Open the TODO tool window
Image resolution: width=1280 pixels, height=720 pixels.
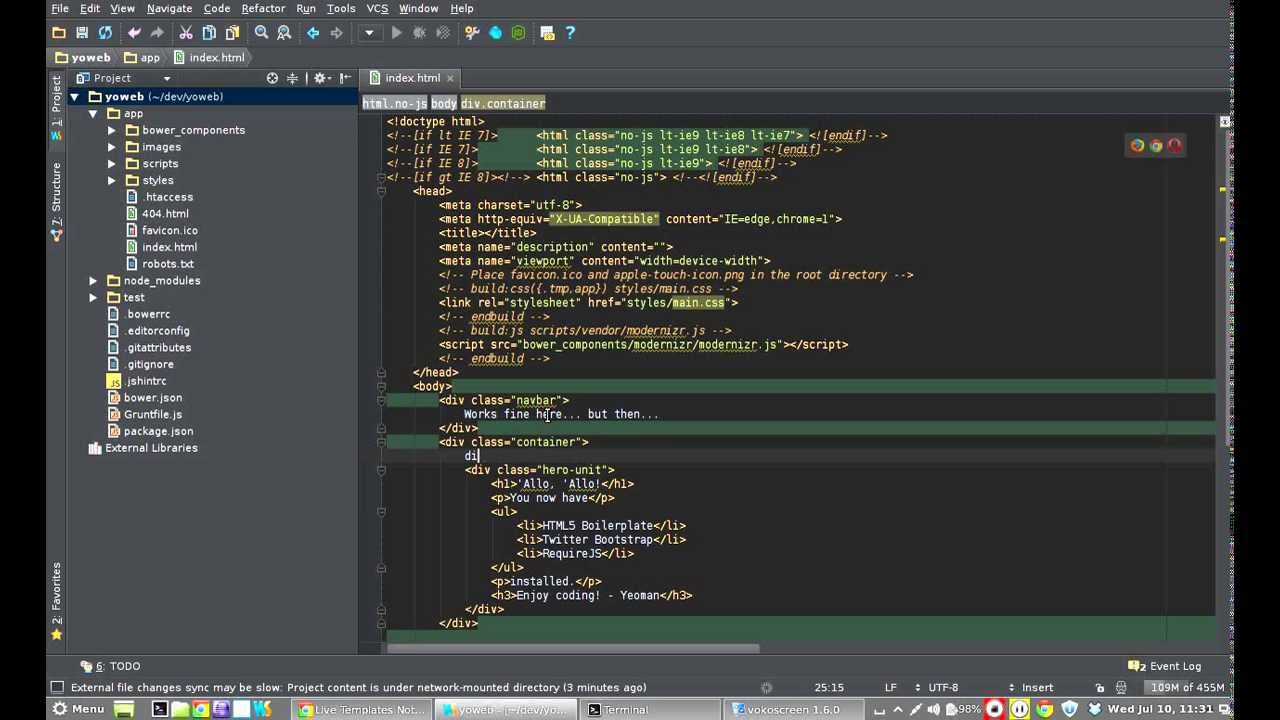coord(111,666)
